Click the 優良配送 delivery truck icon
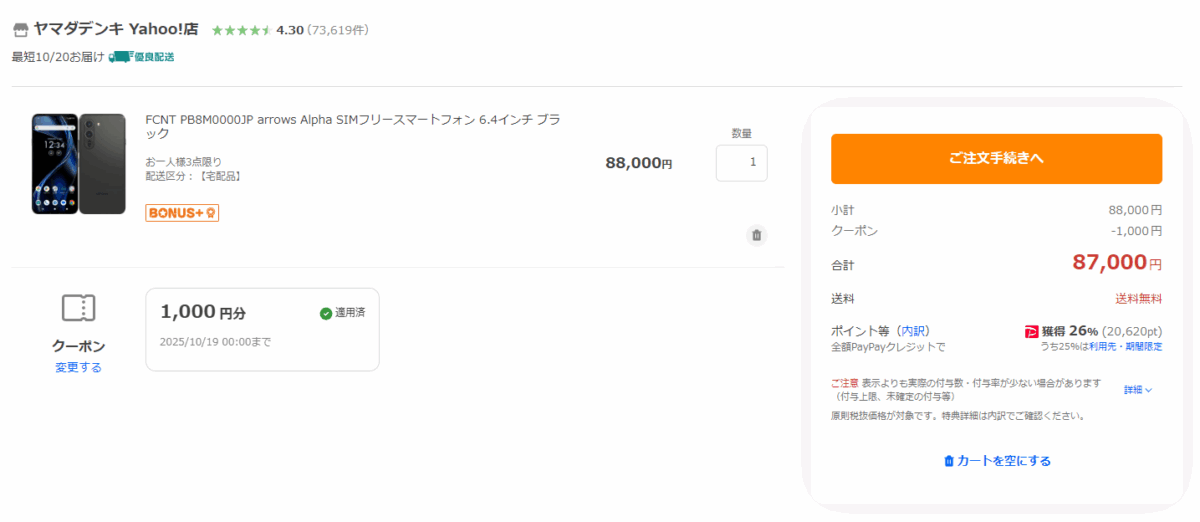The height and width of the screenshot is (522, 1200). tap(120, 57)
